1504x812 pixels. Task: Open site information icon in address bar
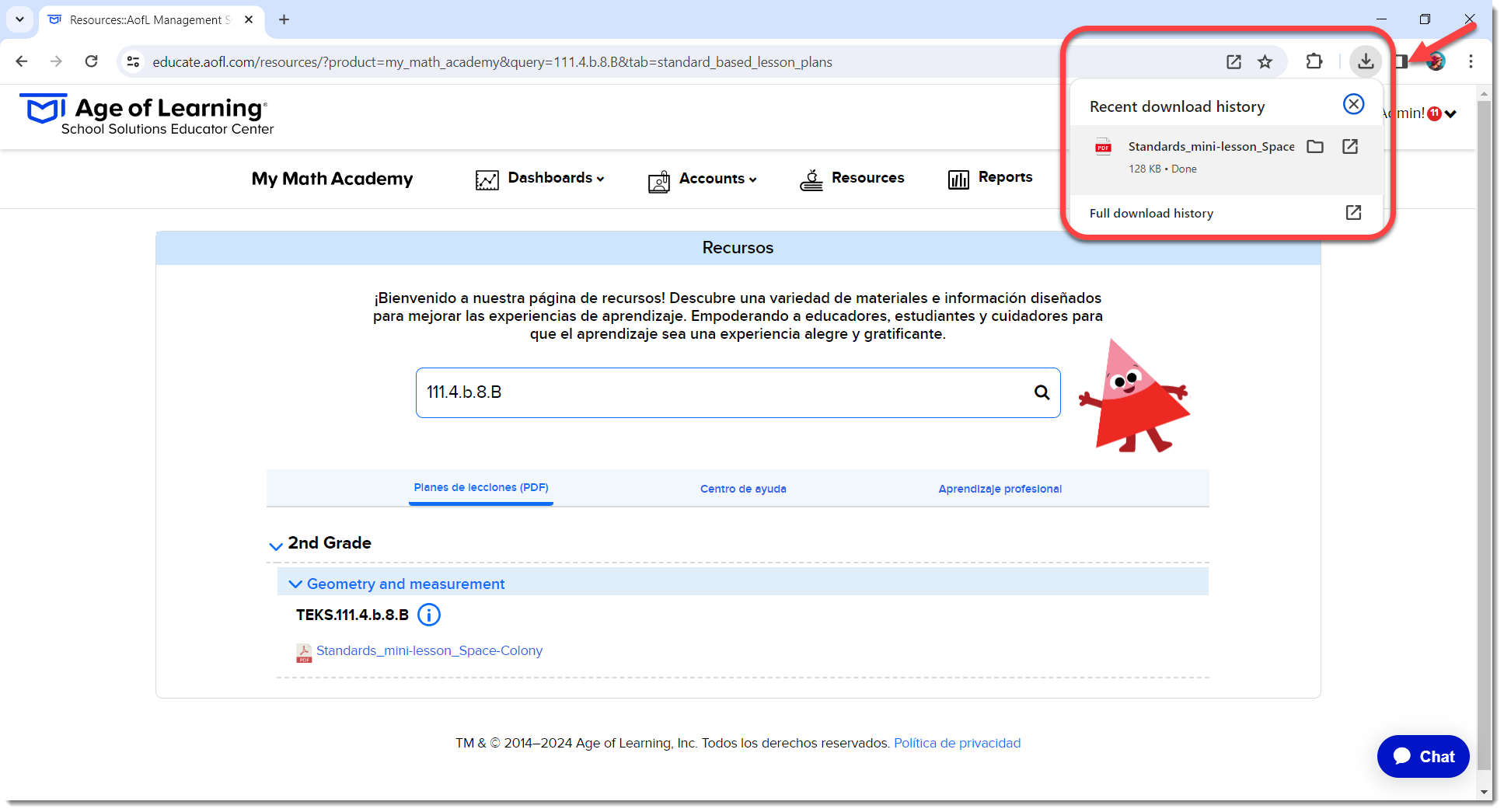tap(133, 61)
